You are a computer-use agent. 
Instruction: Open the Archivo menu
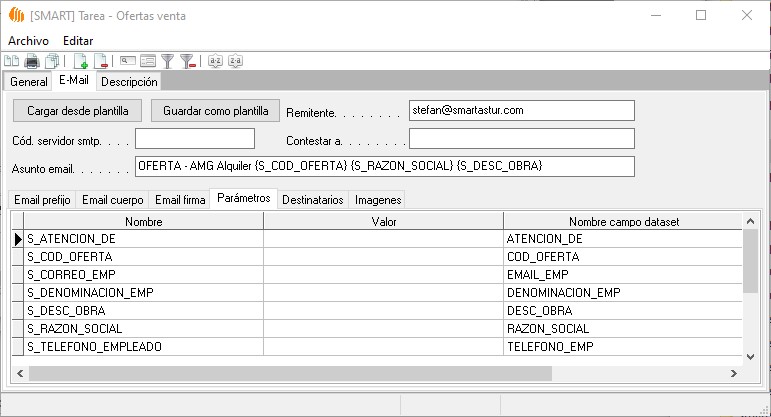click(x=28, y=40)
